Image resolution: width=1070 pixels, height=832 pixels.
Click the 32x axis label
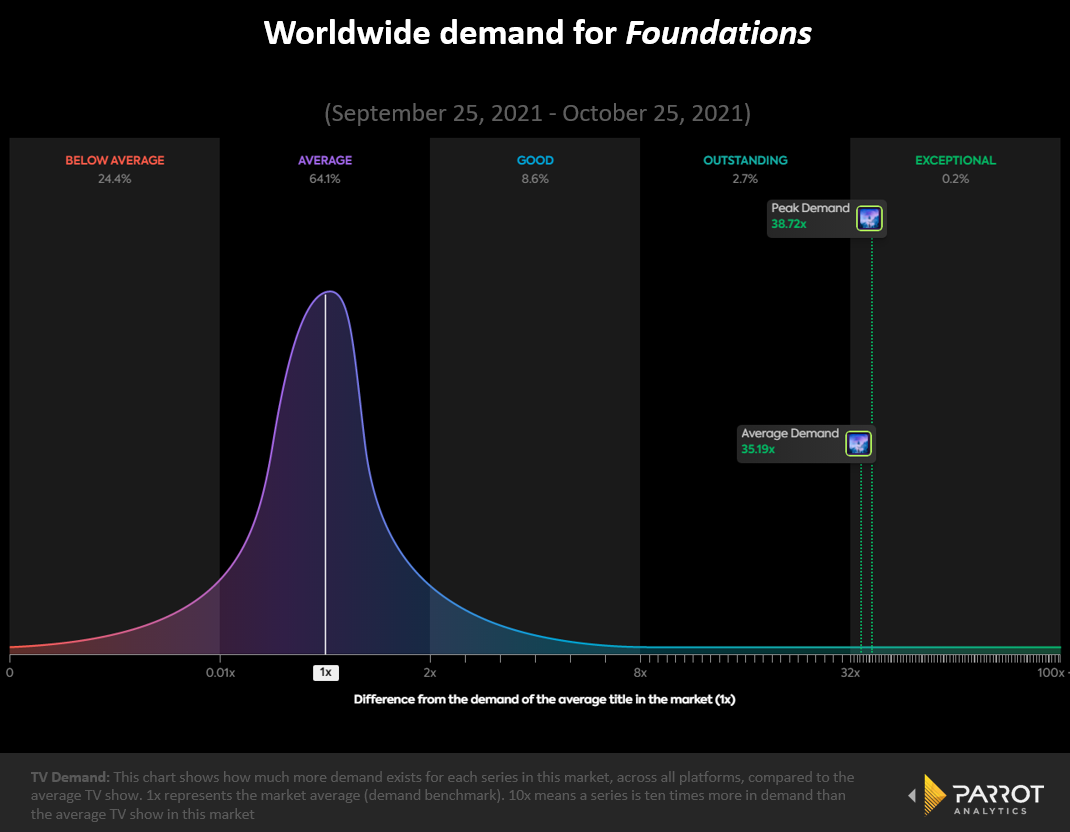(x=850, y=673)
